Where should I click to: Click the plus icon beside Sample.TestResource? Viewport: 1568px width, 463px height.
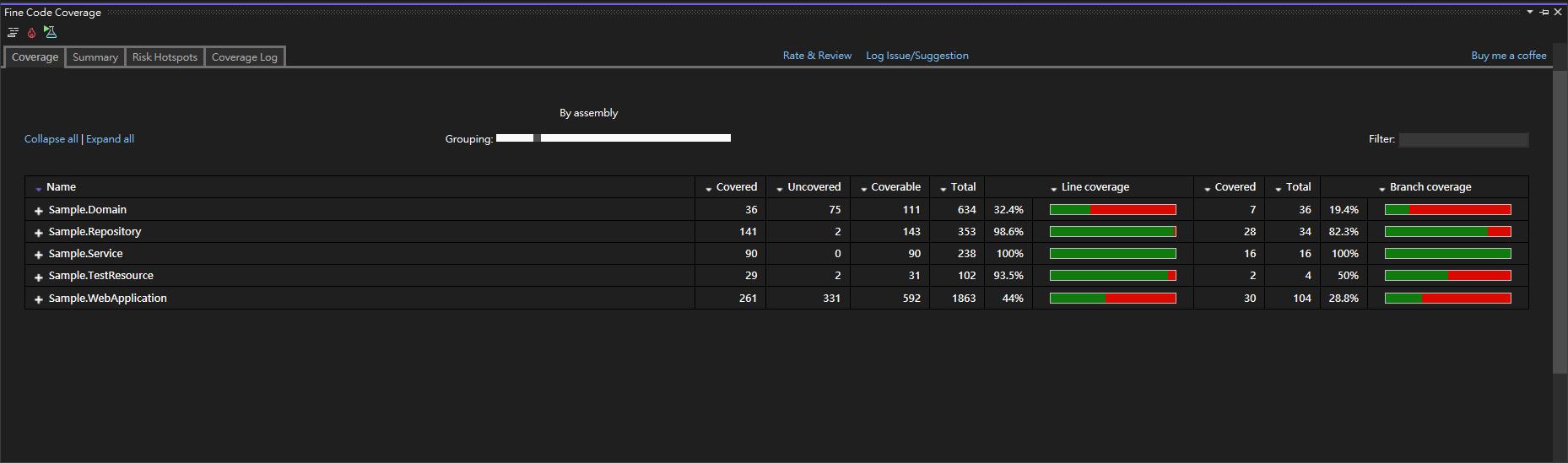[39, 277]
